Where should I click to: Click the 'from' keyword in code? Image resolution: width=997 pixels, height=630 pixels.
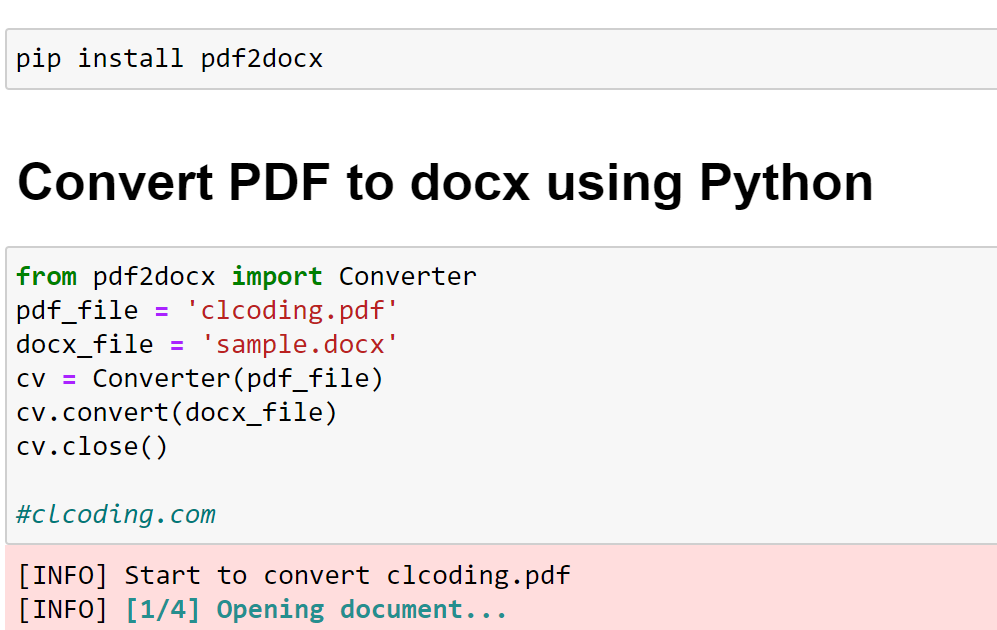46,277
